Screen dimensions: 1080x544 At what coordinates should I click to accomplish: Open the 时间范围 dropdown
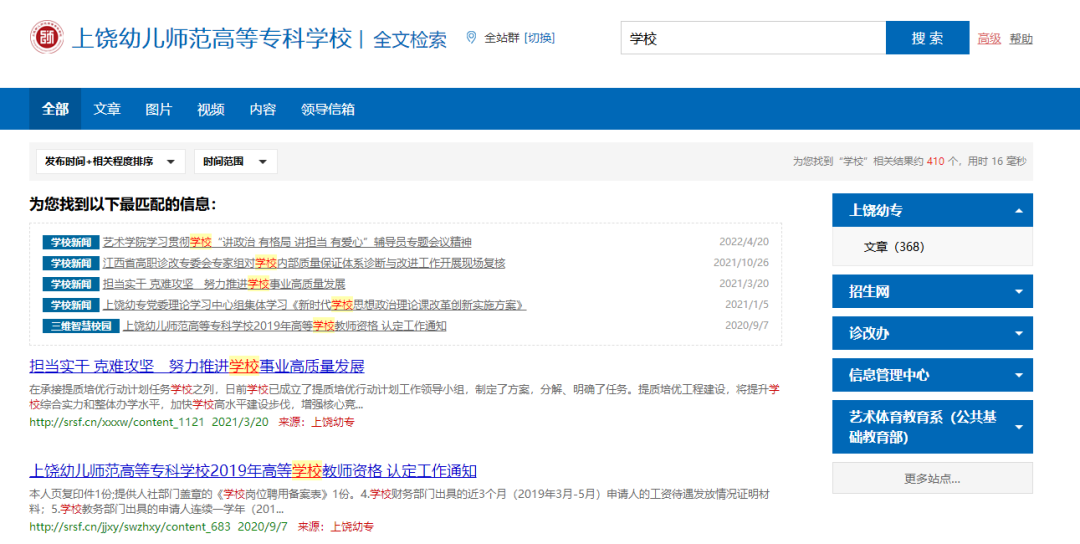[x=235, y=161]
